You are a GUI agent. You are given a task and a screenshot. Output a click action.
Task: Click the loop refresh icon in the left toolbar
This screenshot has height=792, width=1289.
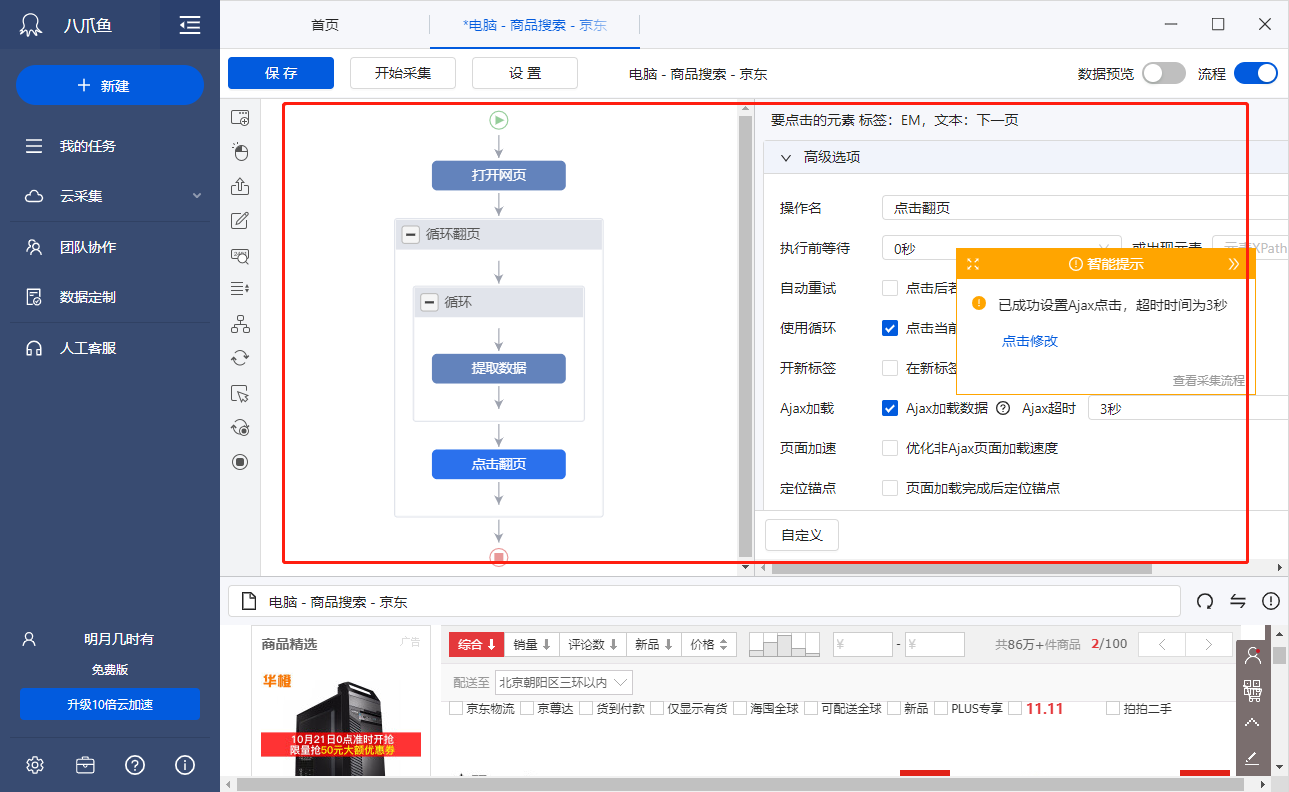(240, 357)
